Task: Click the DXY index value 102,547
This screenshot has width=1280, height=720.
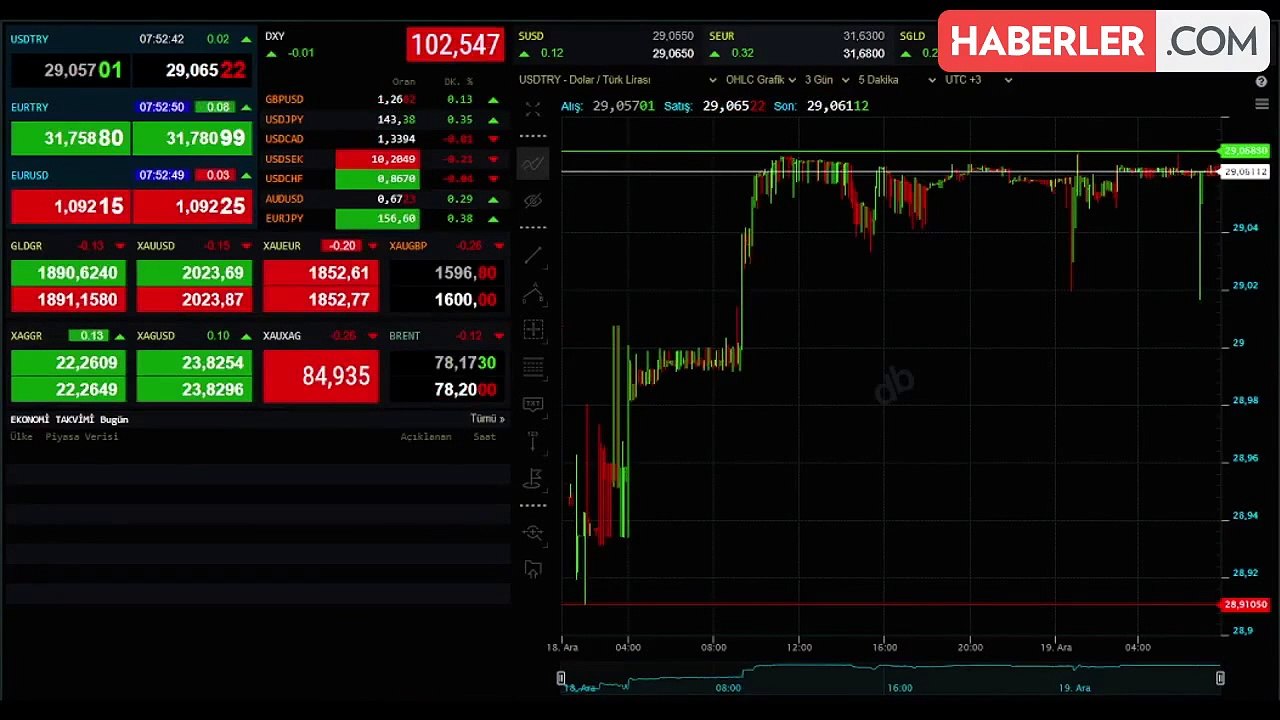Action: pos(455,45)
